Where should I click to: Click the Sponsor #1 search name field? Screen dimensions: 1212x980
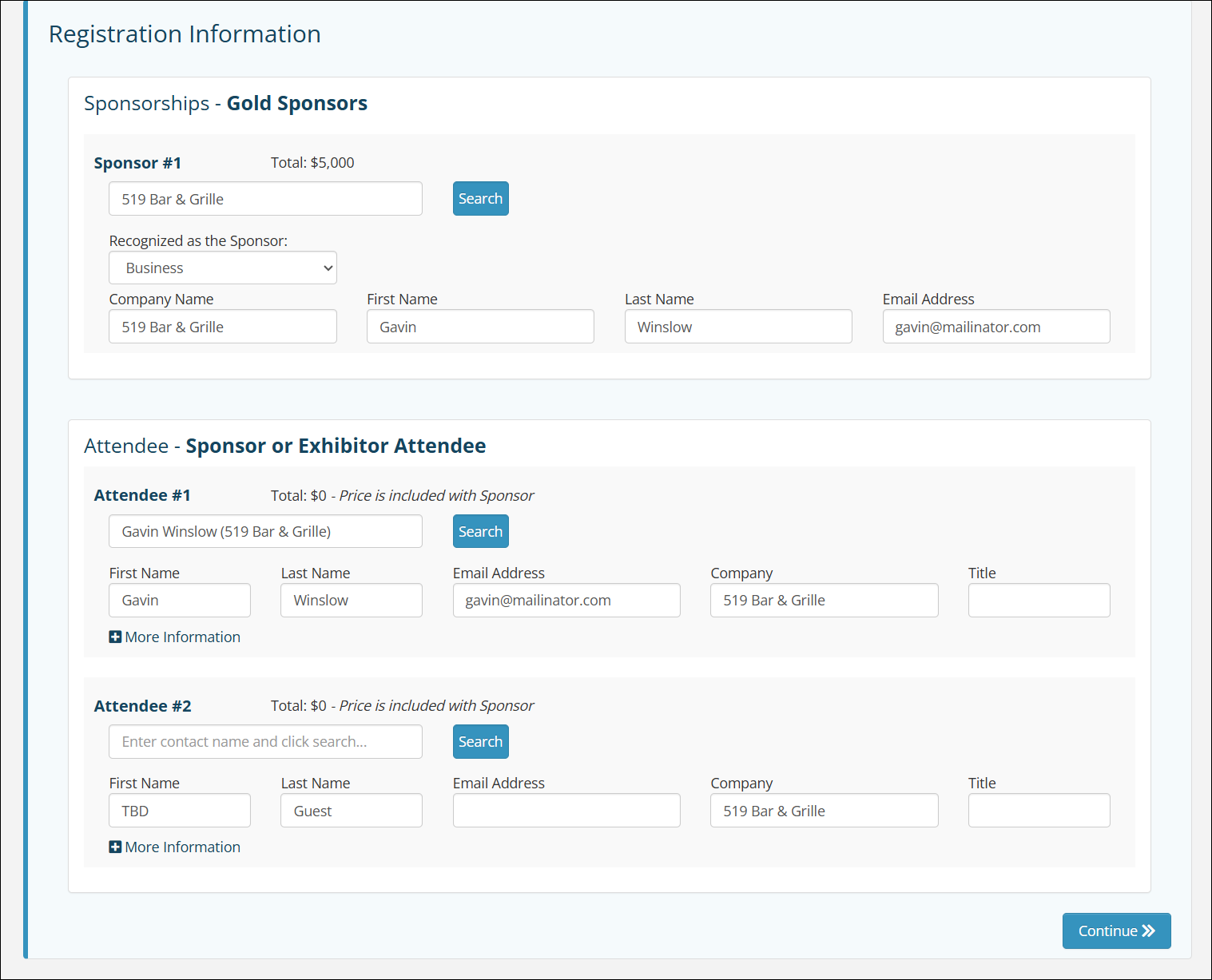tap(265, 199)
